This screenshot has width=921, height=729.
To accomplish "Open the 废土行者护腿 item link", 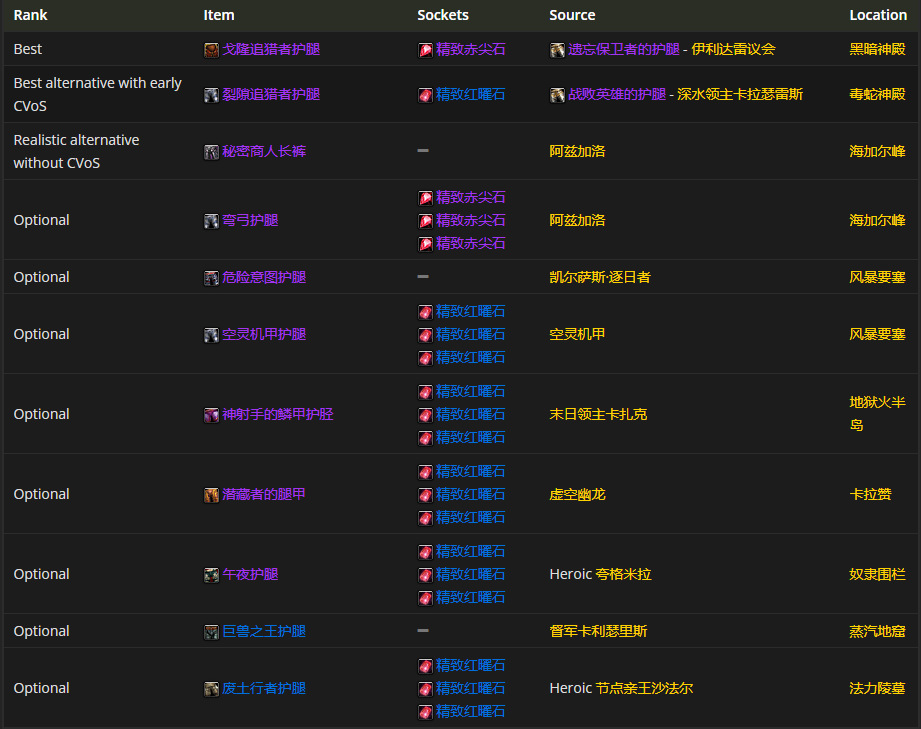I will 264,688.
